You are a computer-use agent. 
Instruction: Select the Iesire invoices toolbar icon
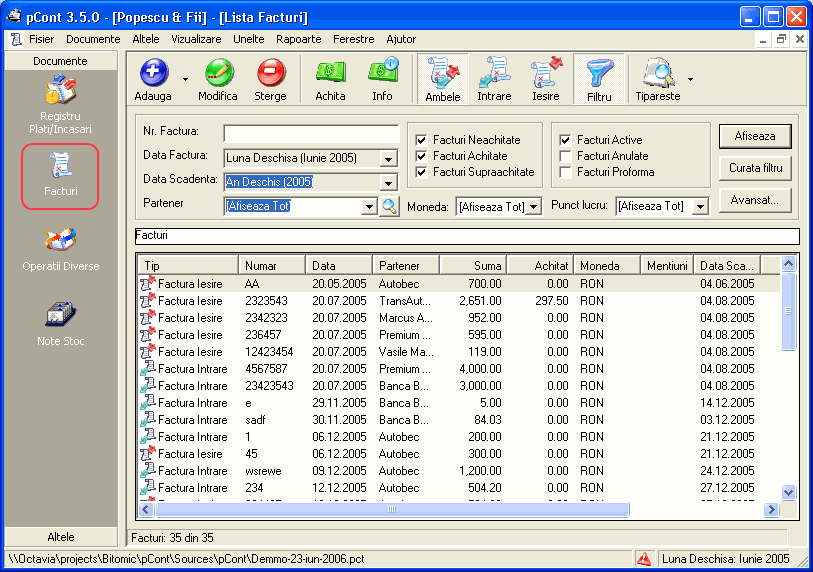[546, 73]
